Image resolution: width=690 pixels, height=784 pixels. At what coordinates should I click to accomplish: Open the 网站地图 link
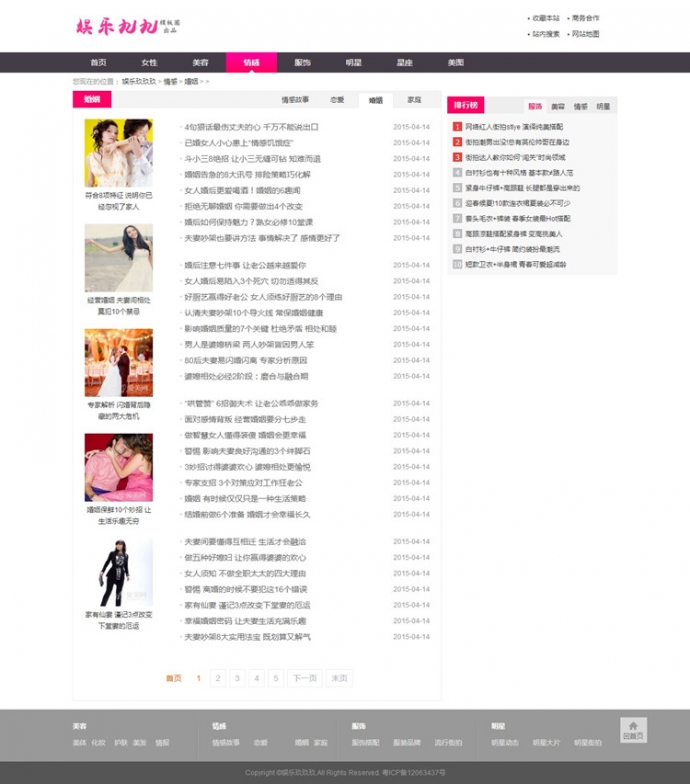(x=586, y=34)
